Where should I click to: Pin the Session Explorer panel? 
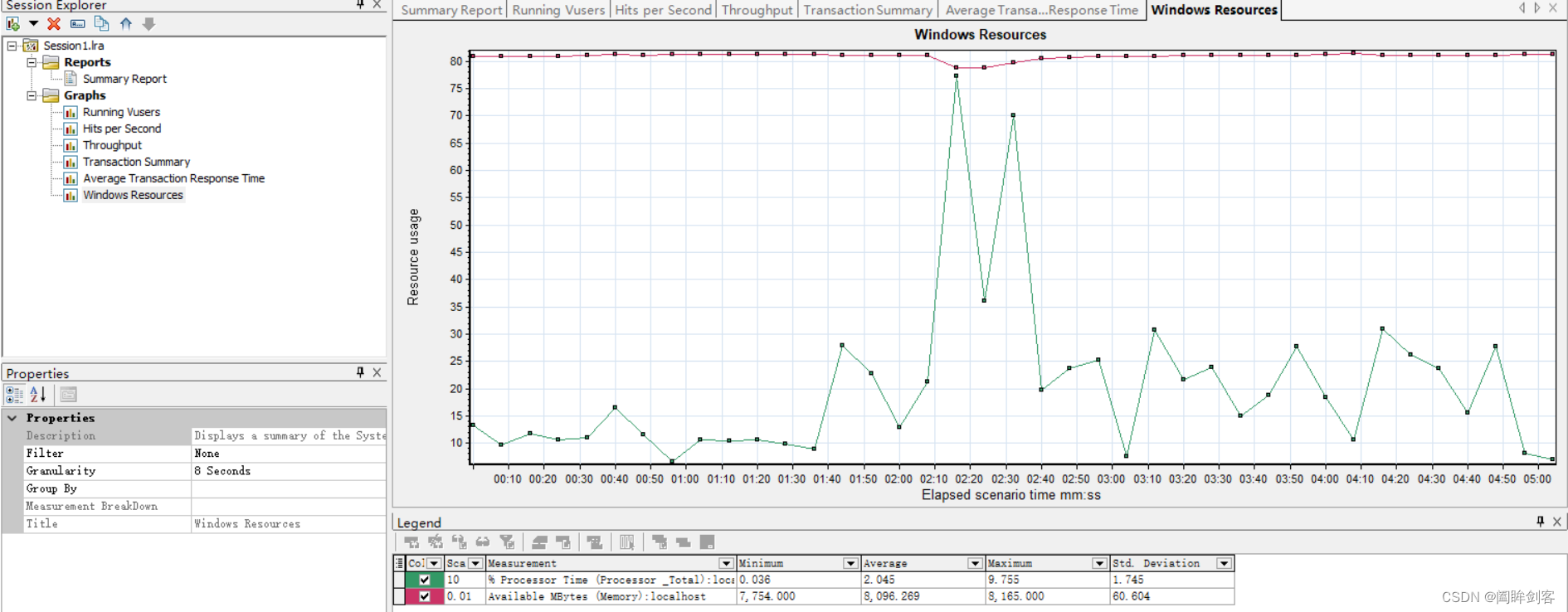pyautogui.click(x=360, y=4)
